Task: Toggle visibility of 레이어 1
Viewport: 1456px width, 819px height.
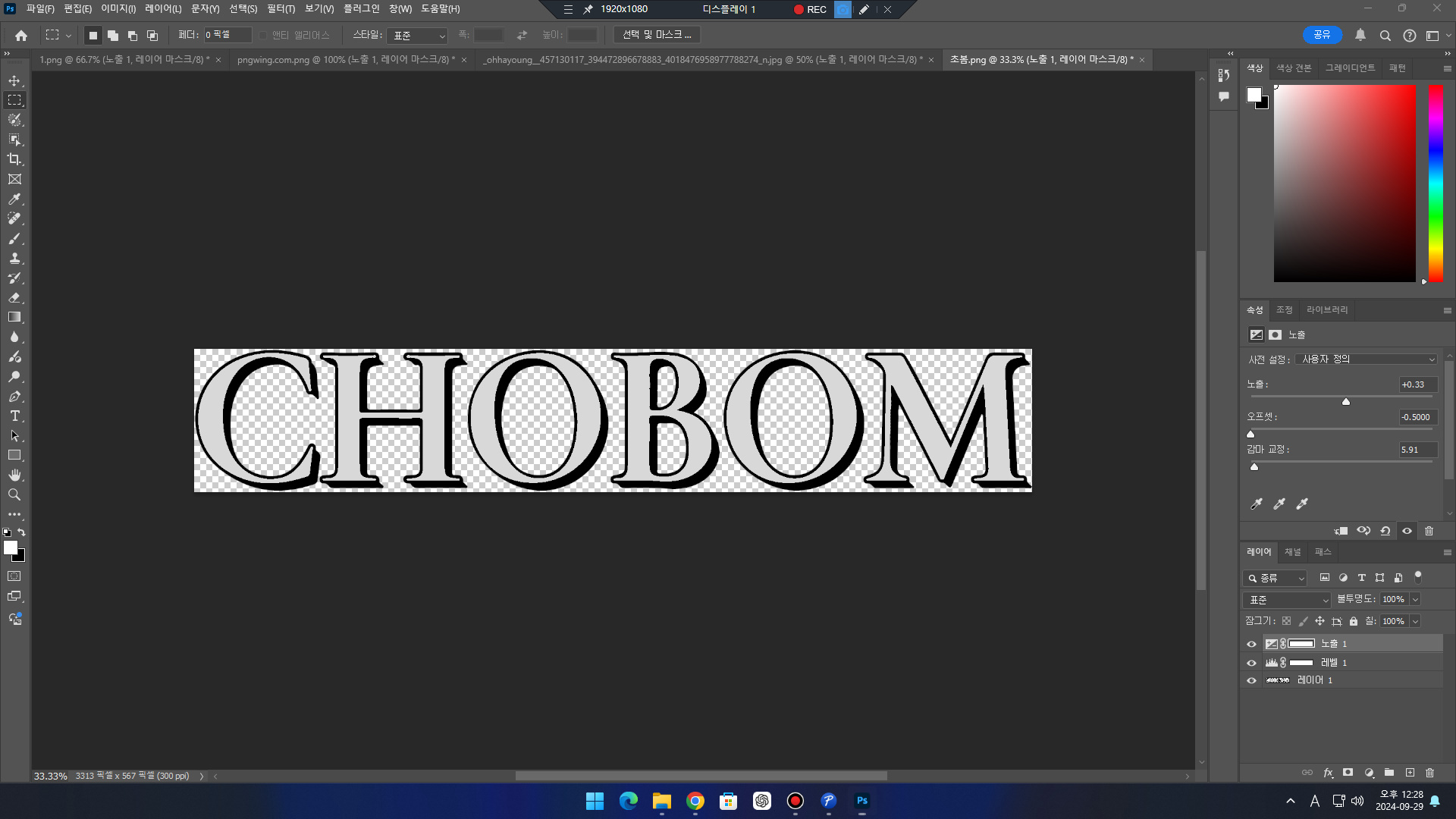Action: coord(1252,680)
